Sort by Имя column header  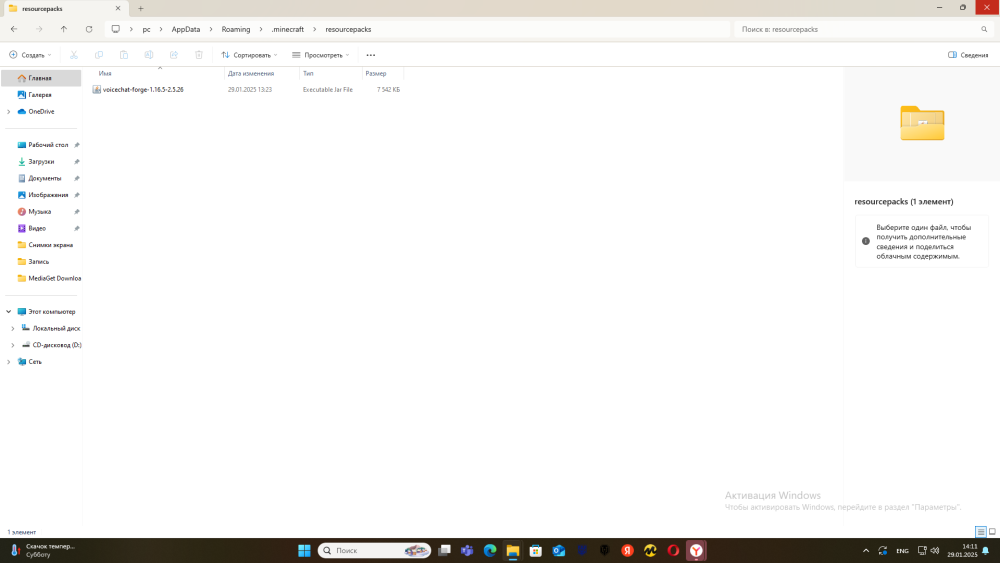pos(159,73)
